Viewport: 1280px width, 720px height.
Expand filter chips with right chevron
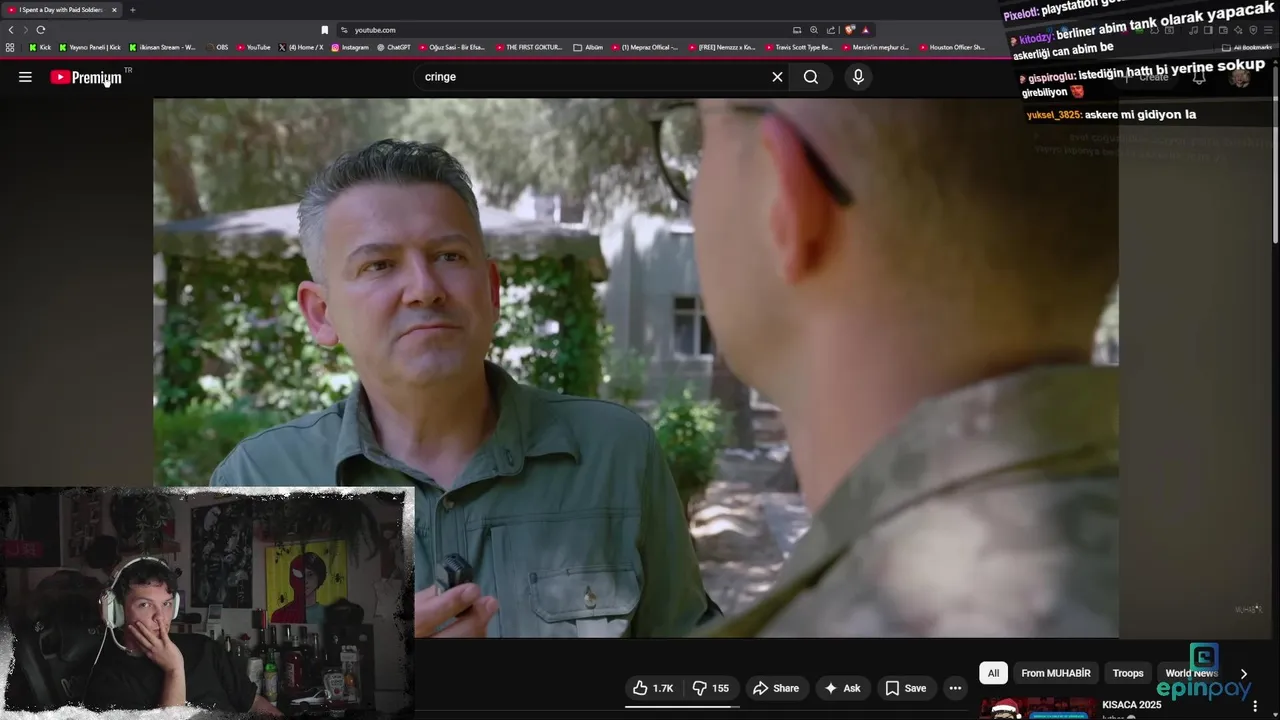click(1243, 674)
